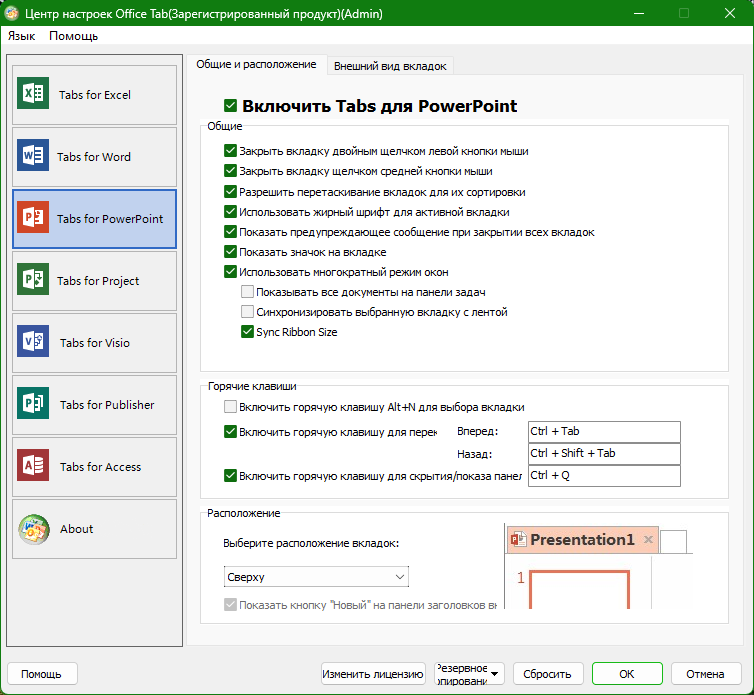Click the Изменить лицензию button
Screen dimensions: 754x695
click(x=373, y=674)
